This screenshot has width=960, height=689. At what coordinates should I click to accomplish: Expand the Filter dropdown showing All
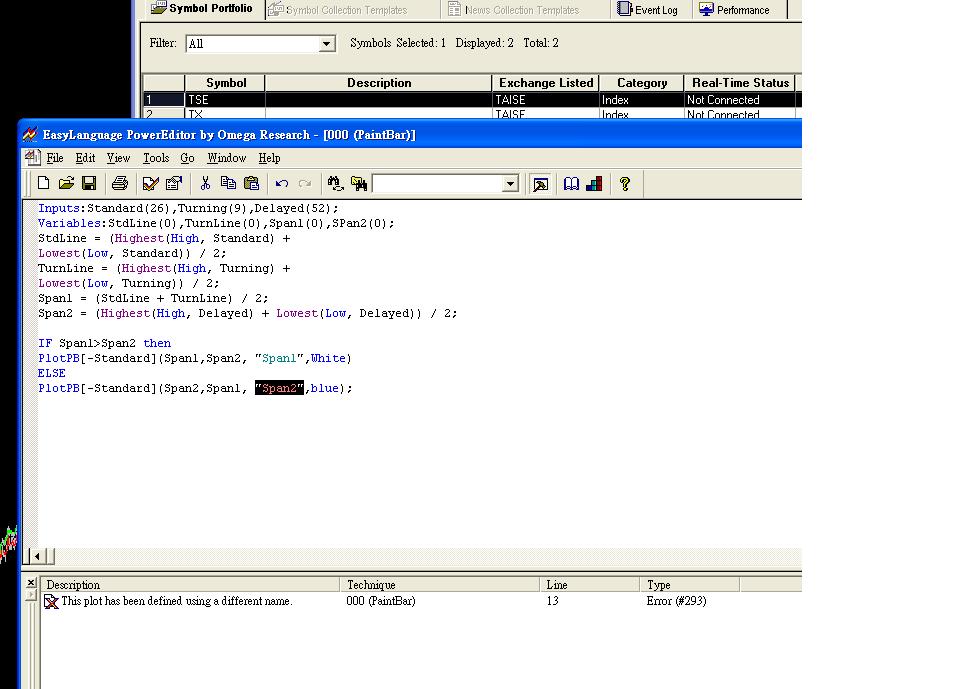coord(326,43)
